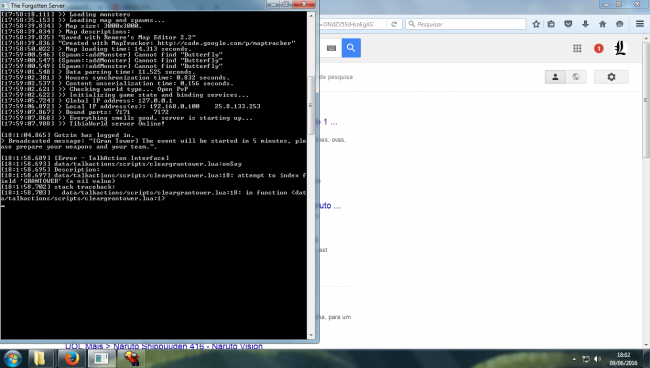Click 'Gotzin has logged in.' console line
Image resolution: width=650 pixels, height=368 pixels.
point(68,135)
